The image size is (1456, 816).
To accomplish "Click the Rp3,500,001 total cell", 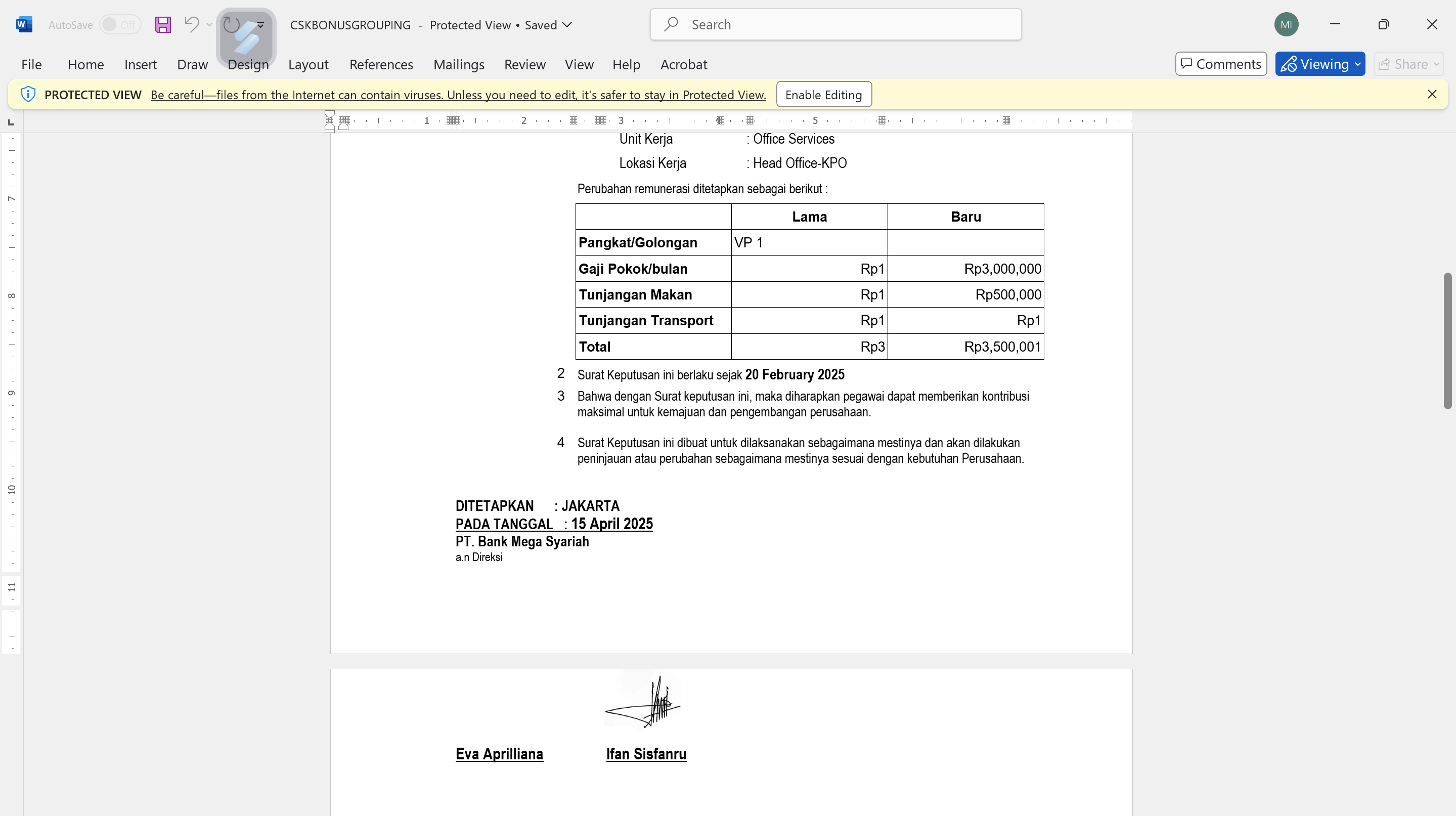I will coord(965,347).
